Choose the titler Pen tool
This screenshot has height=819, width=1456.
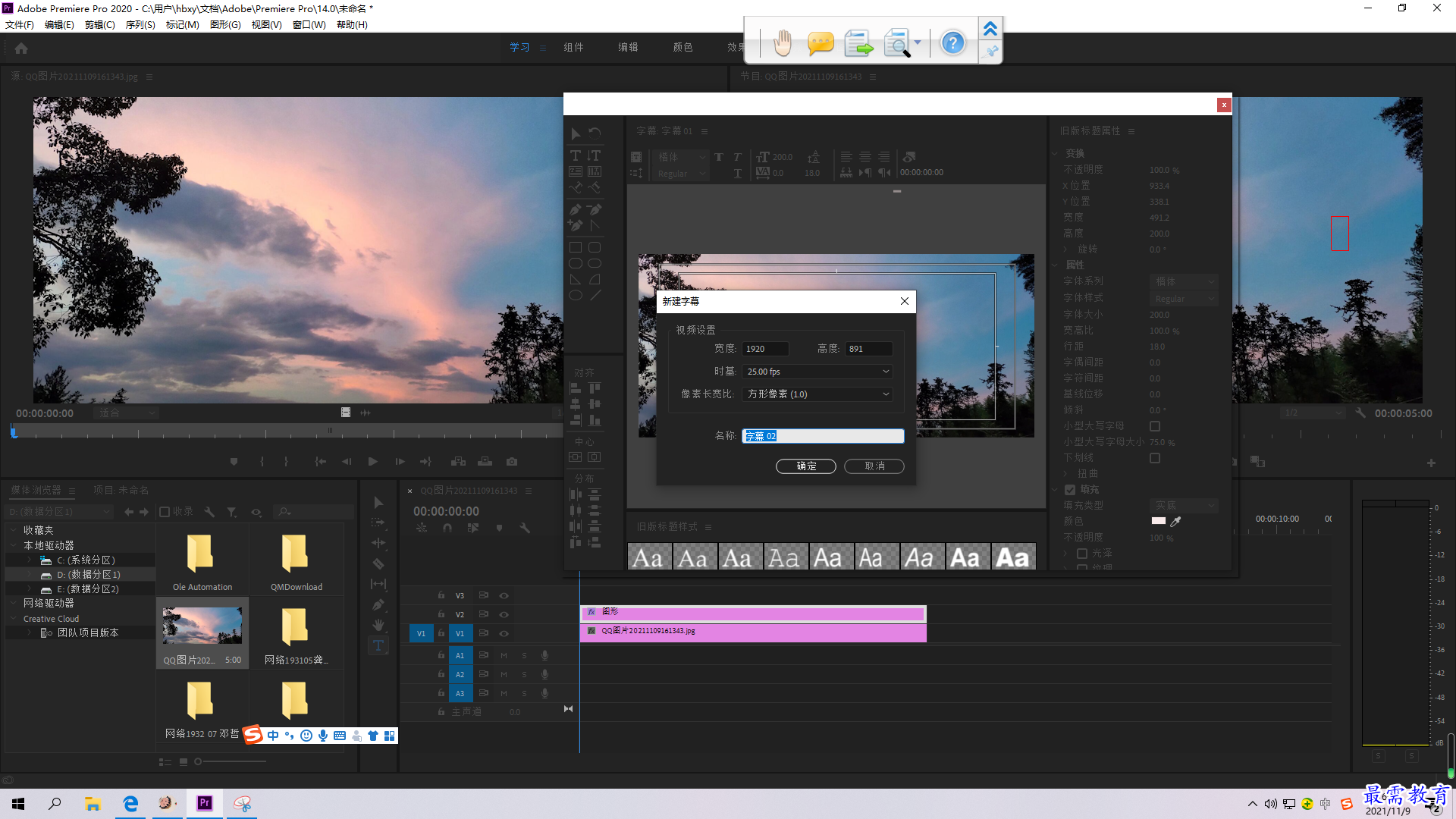coord(576,209)
